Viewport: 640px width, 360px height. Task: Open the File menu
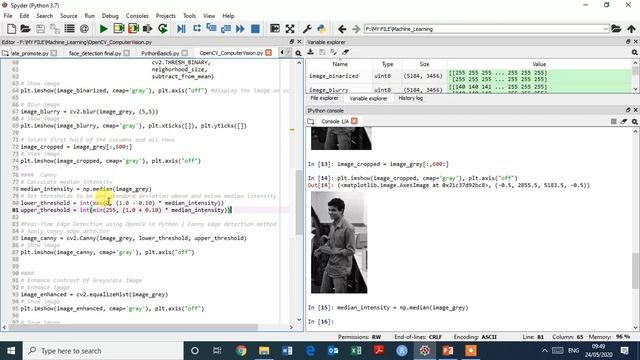click(8, 16)
